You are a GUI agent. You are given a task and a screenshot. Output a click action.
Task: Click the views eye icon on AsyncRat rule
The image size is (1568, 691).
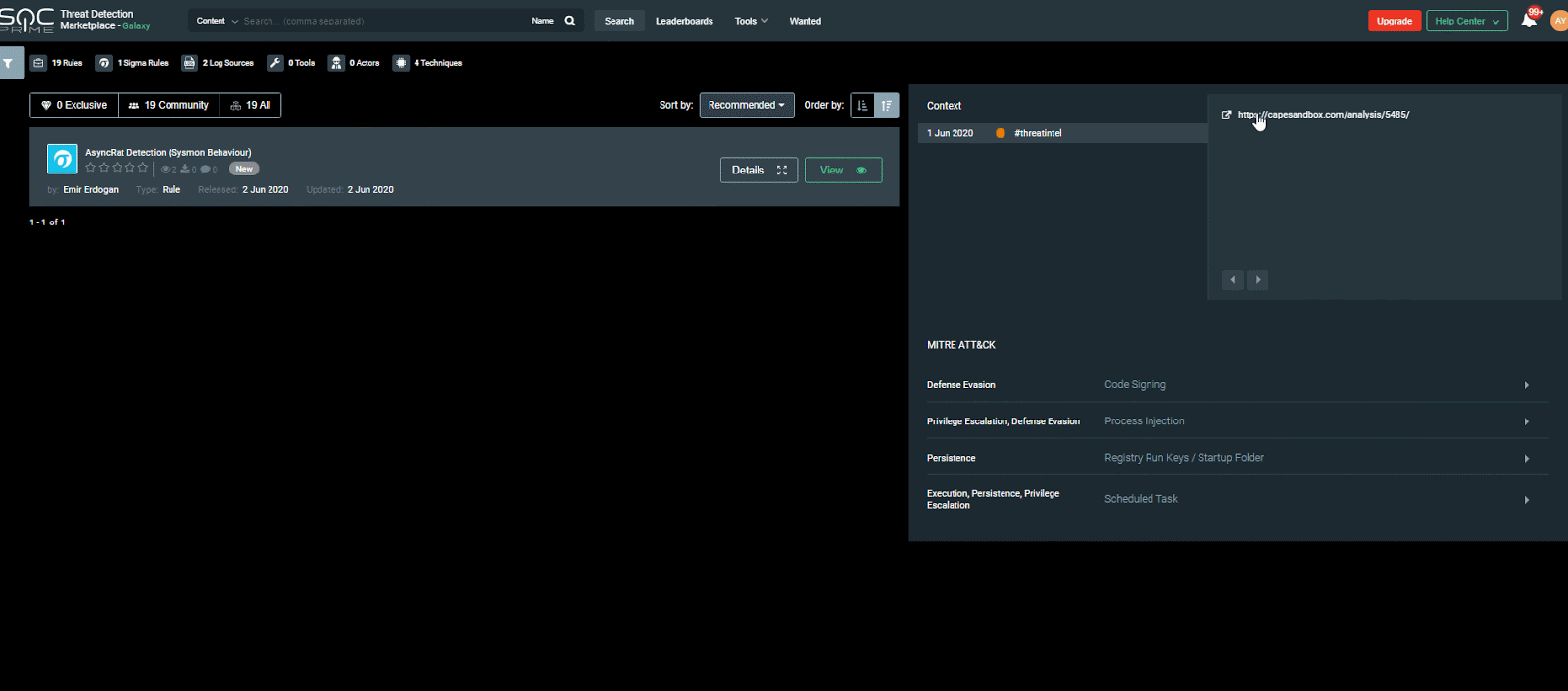(x=166, y=170)
